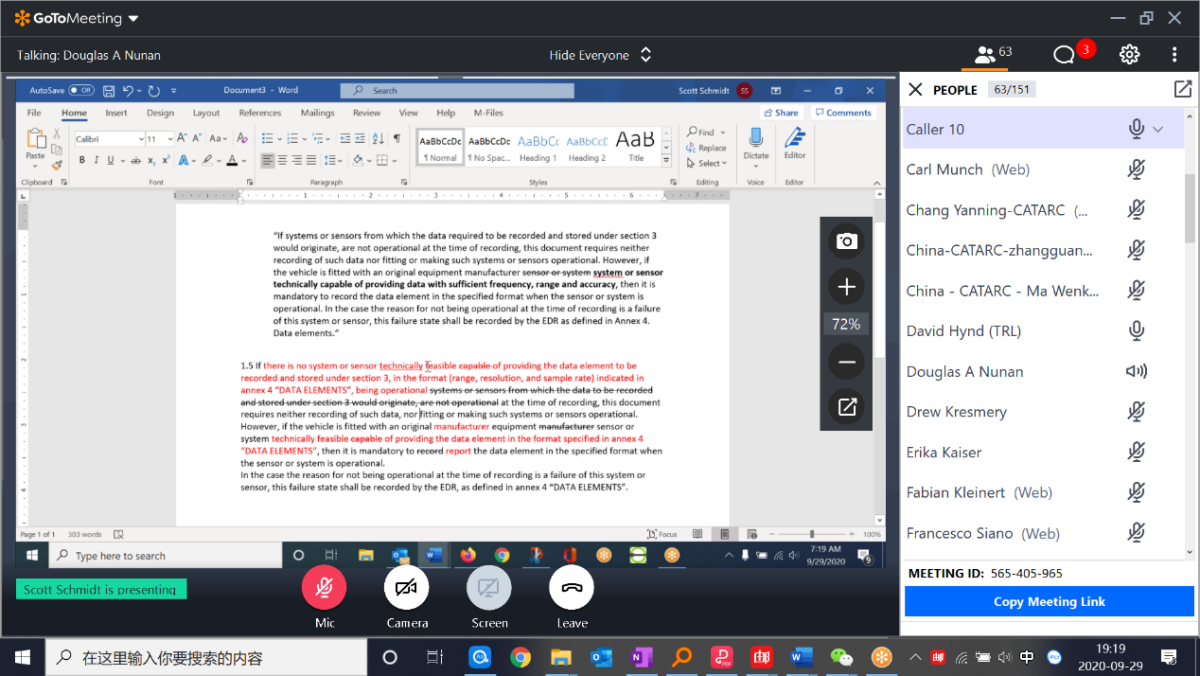The width and height of the screenshot is (1200, 676).
Task: Open the GoToMeeting title menu arrow
Action: (134, 18)
